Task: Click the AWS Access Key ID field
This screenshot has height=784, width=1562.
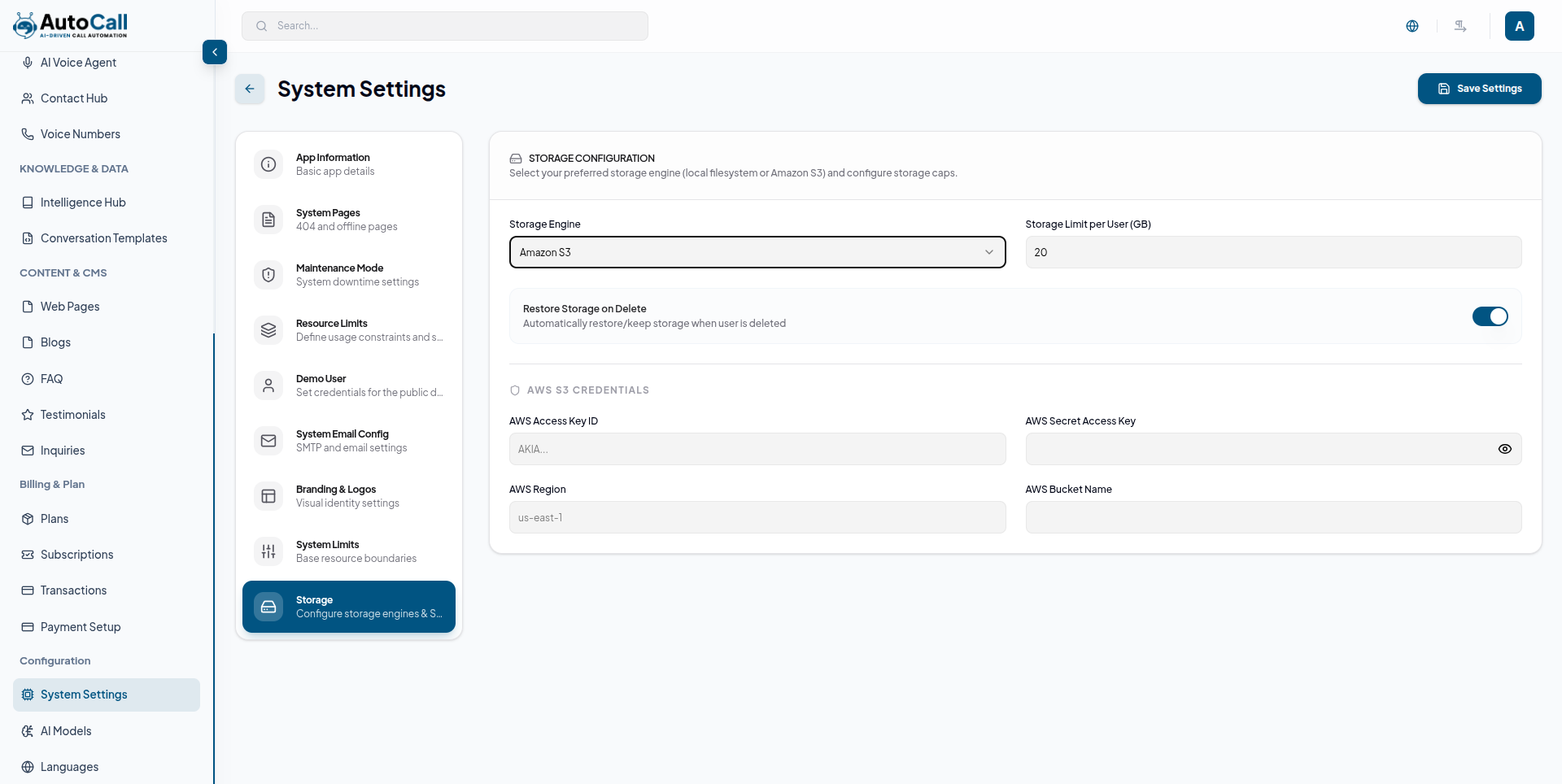Action: (x=757, y=449)
